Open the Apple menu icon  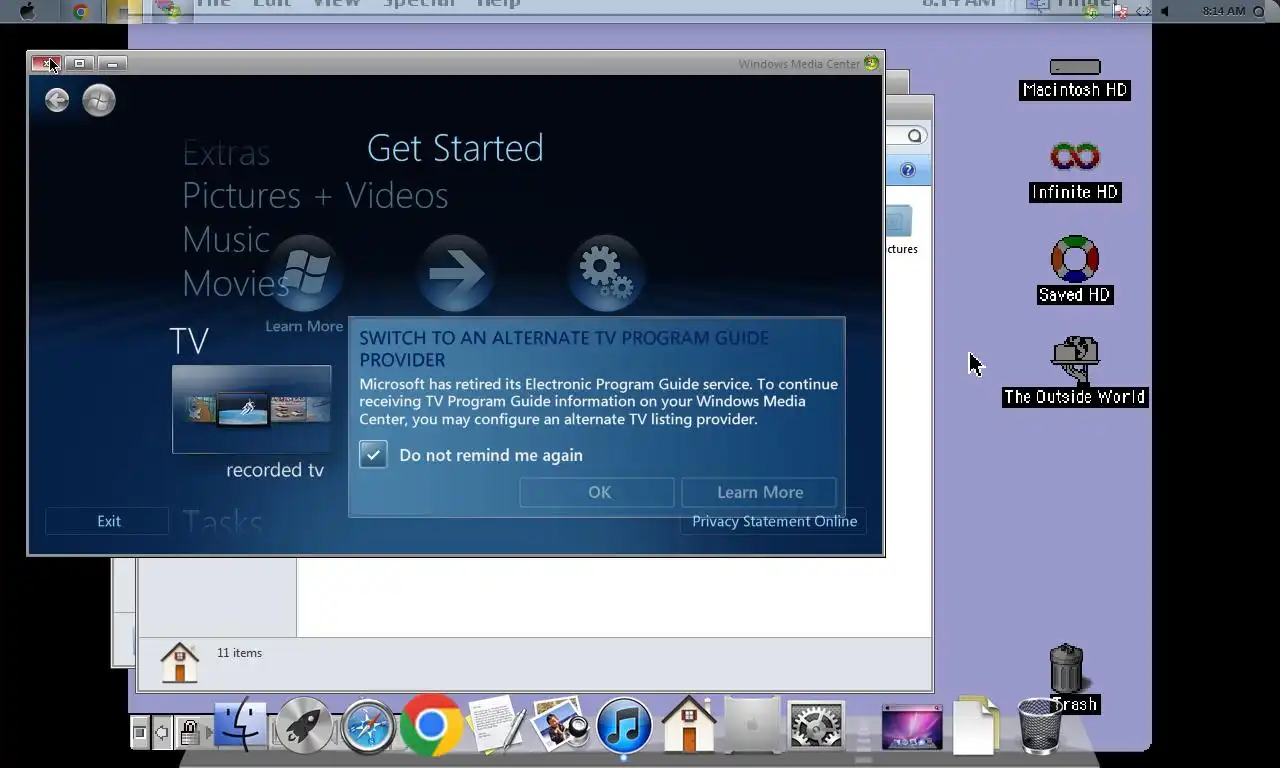pyautogui.click(x=28, y=11)
